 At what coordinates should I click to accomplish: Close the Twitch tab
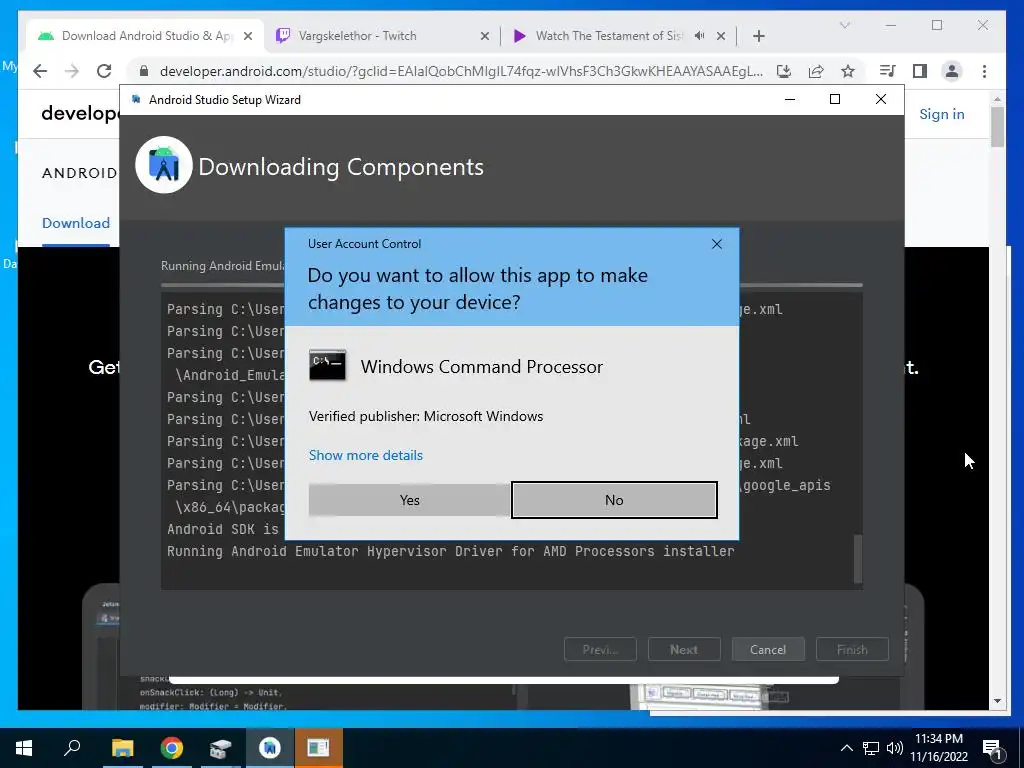[x=485, y=36]
